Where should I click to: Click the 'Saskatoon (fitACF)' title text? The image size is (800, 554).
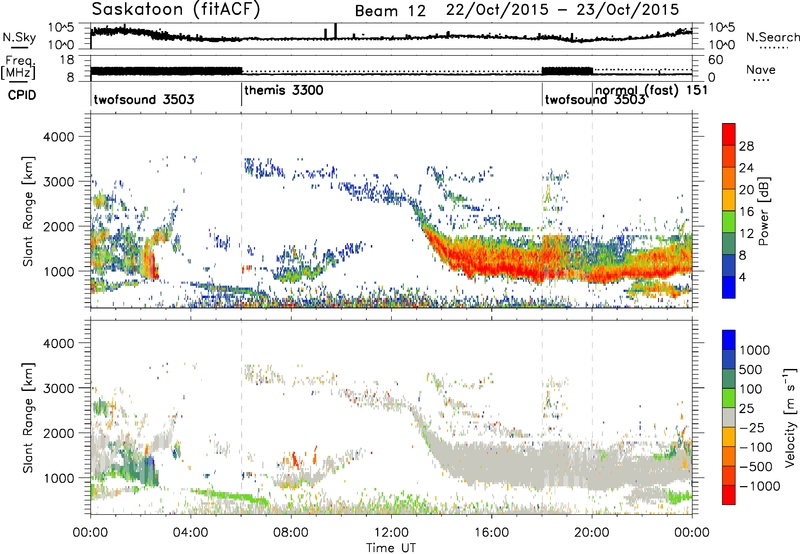tap(176, 9)
